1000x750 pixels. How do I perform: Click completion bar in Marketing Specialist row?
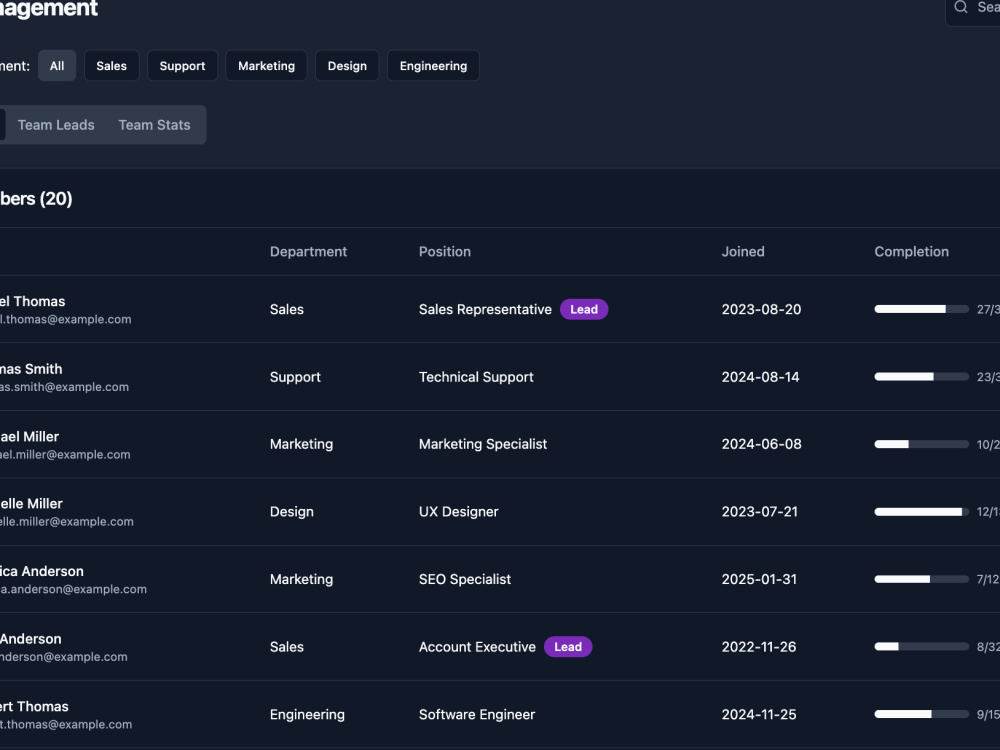coord(922,444)
